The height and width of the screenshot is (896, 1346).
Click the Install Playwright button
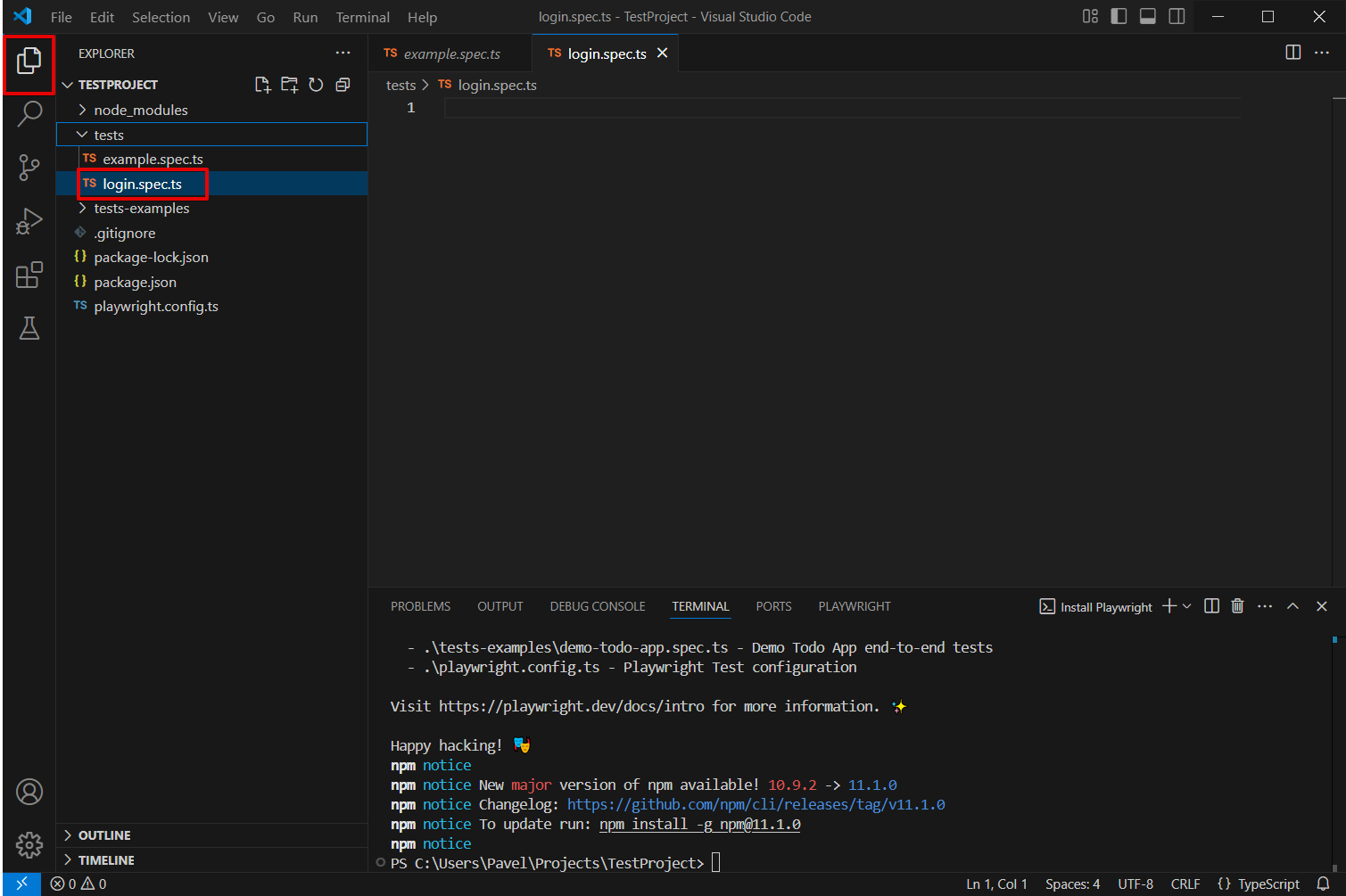(1095, 606)
